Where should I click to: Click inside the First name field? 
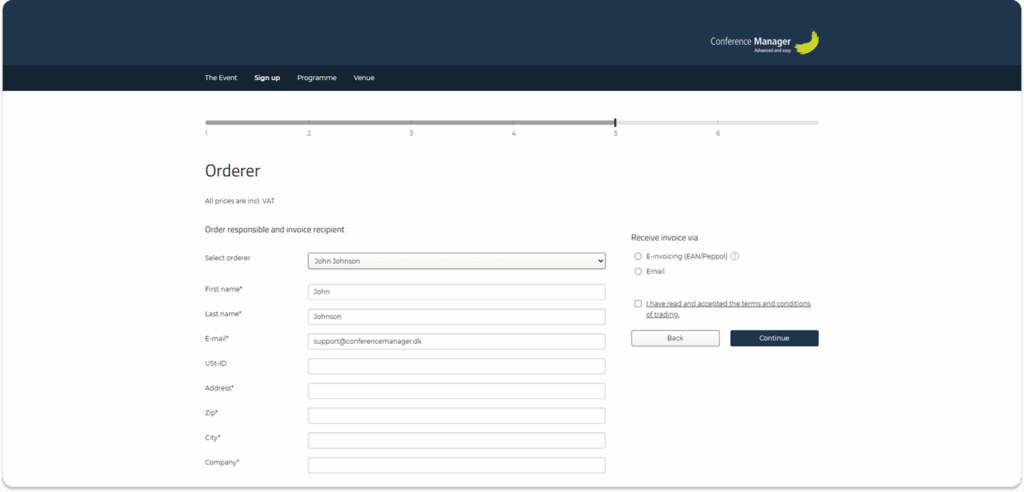[x=456, y=292]
